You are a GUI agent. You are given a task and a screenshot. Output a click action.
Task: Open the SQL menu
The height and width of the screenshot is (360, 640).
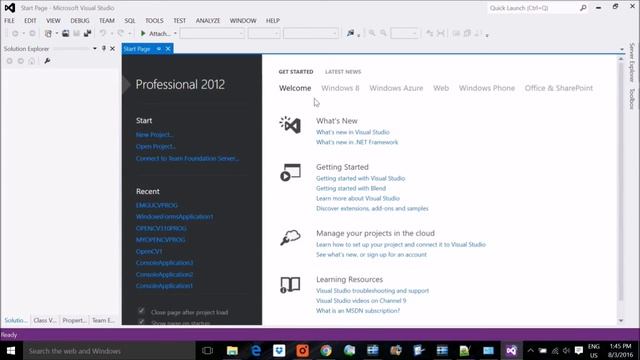(130, 20)
